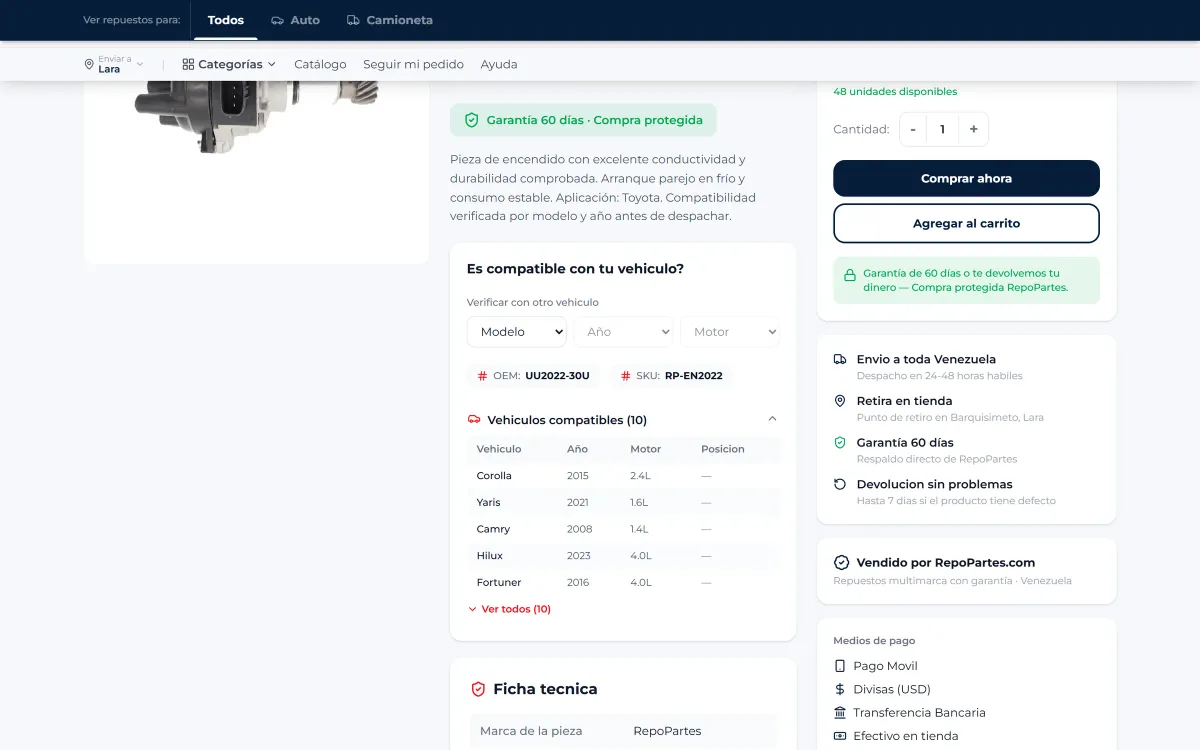Open the Ayuda page
Image resolution: width=1200 pixels, height=750 pixels.
coord(499,64)
